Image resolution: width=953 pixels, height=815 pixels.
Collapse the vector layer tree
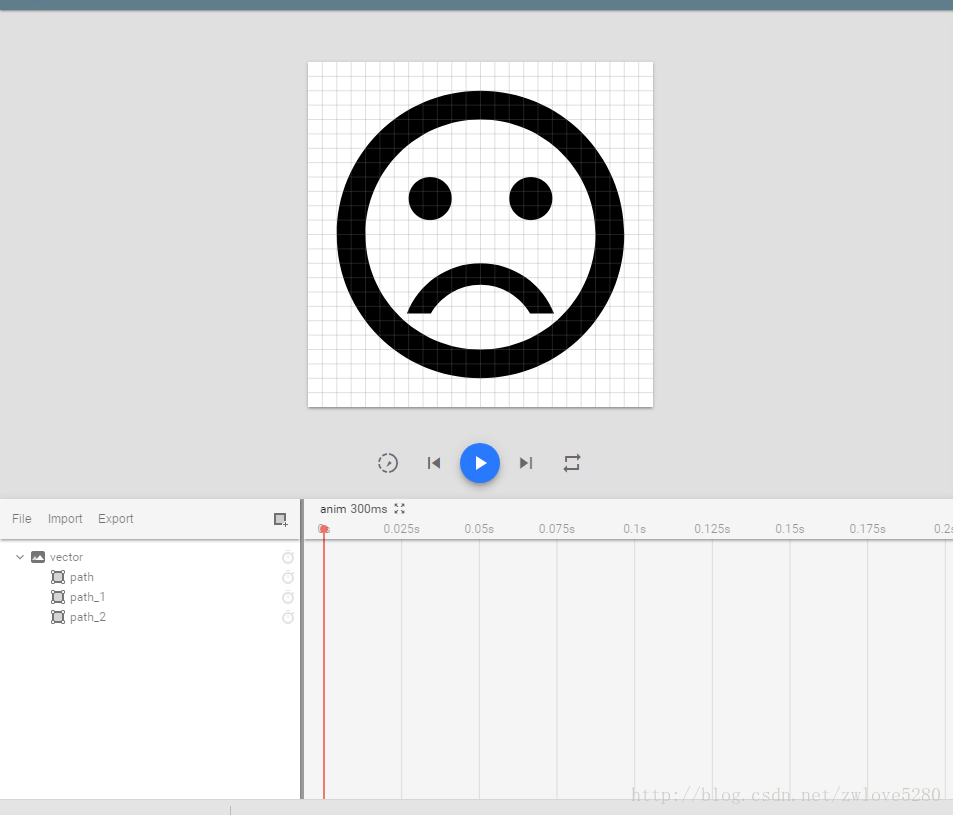(19, 557)
